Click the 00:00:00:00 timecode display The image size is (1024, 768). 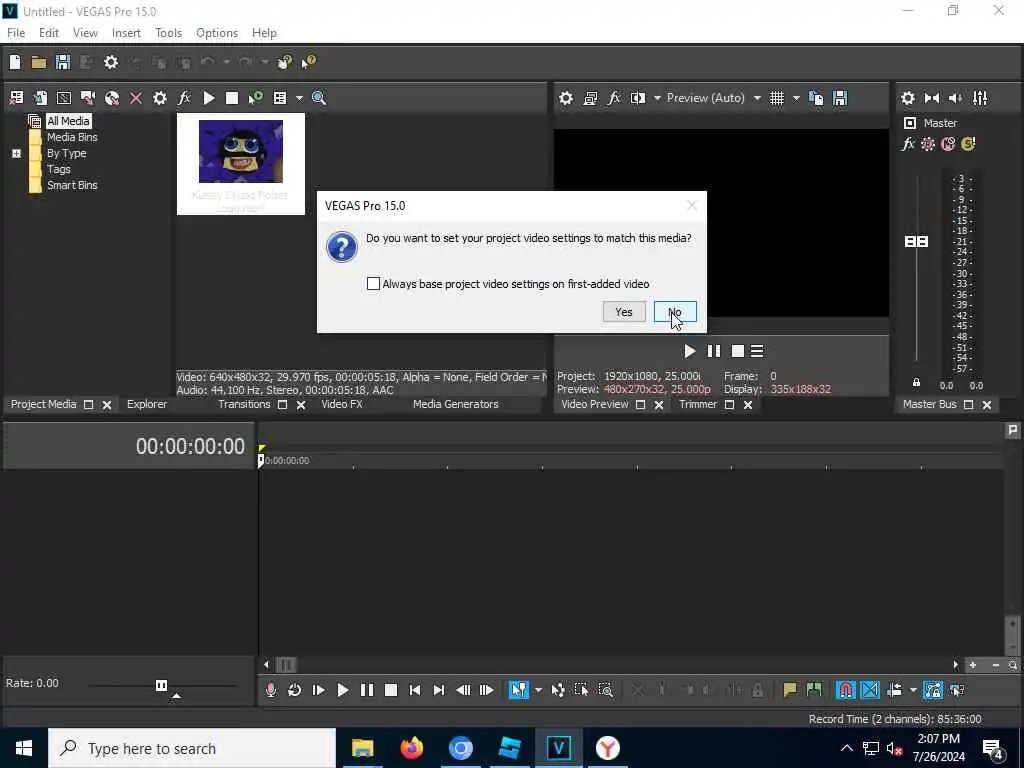click(190, 446)
